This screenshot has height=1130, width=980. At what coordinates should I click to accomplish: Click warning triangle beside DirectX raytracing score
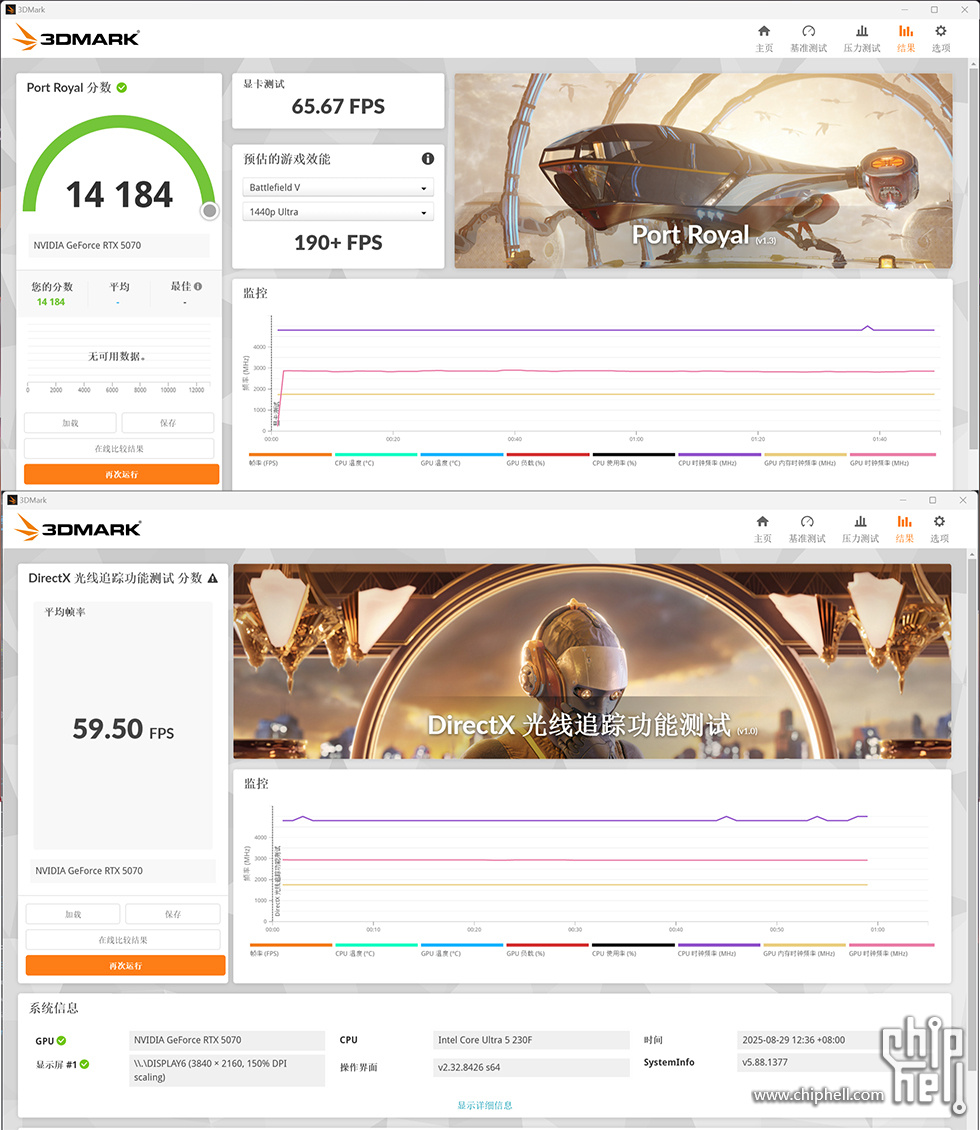[213, 578]
